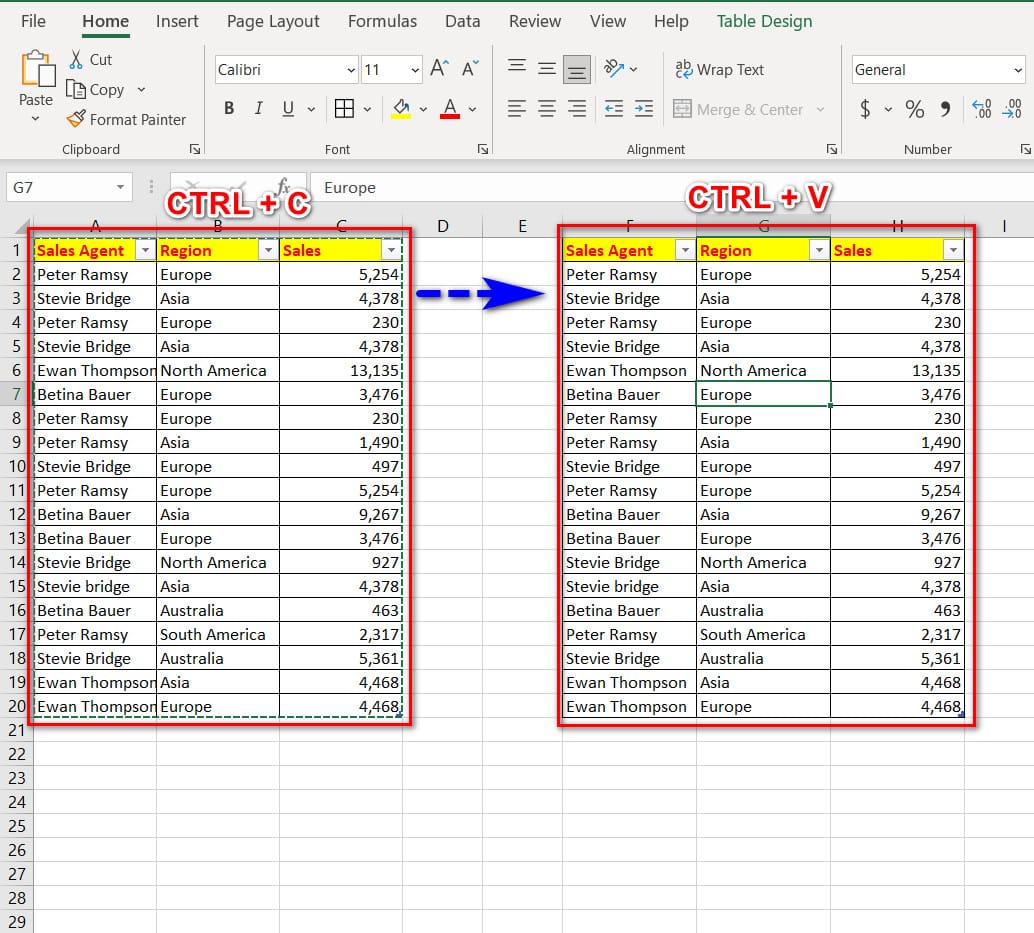Click the Copy button
This screenshot has width=1034, height=933.
click(x=96, y=89)
